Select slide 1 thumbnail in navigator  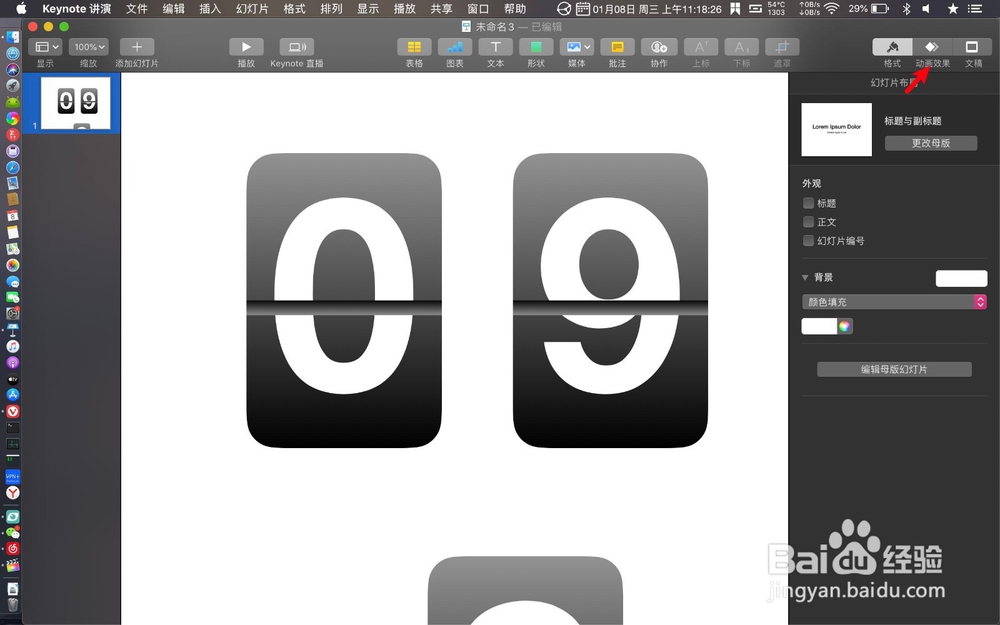pyautogui.click(x=75, y=103)
